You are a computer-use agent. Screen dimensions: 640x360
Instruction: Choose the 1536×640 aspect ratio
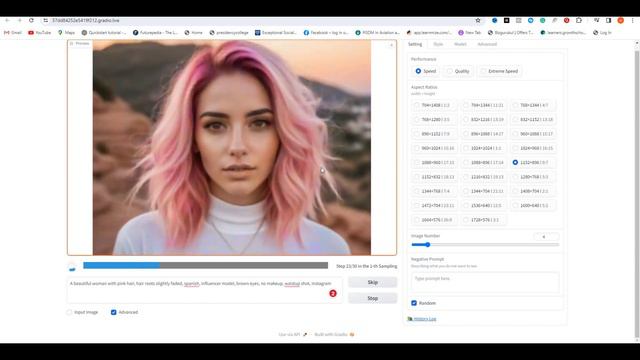coord(483,205)
